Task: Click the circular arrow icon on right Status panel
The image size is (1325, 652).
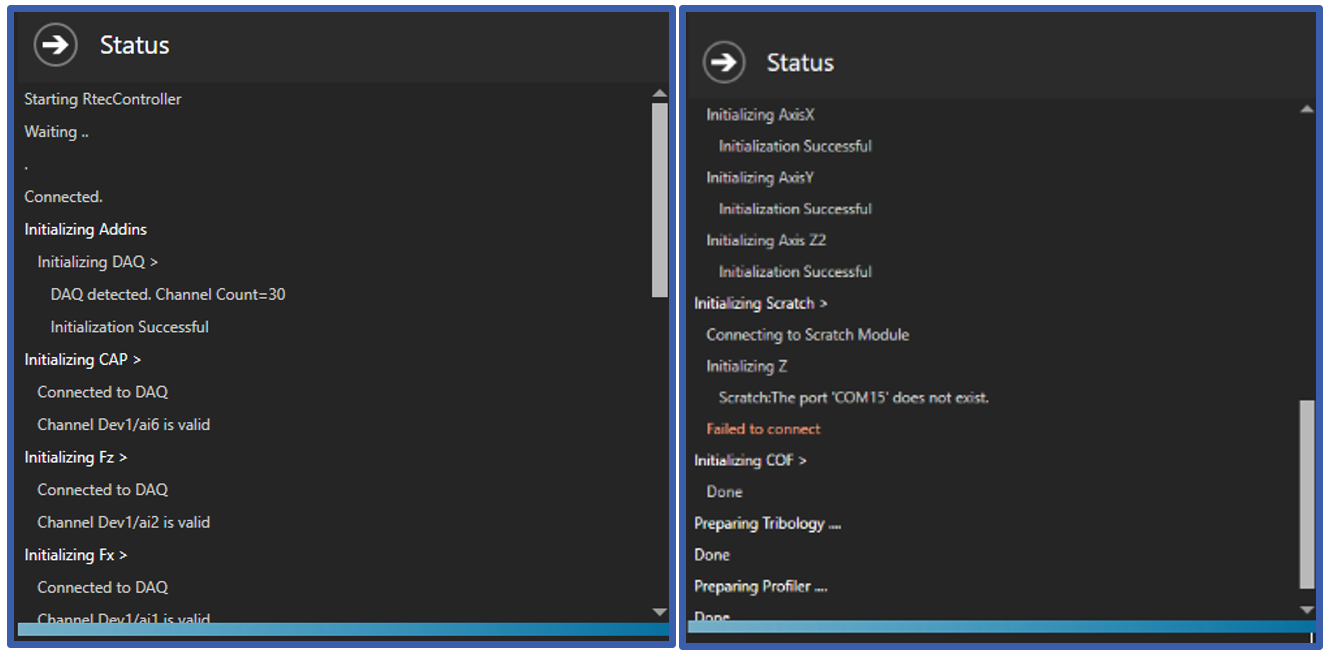Action: 723,61
